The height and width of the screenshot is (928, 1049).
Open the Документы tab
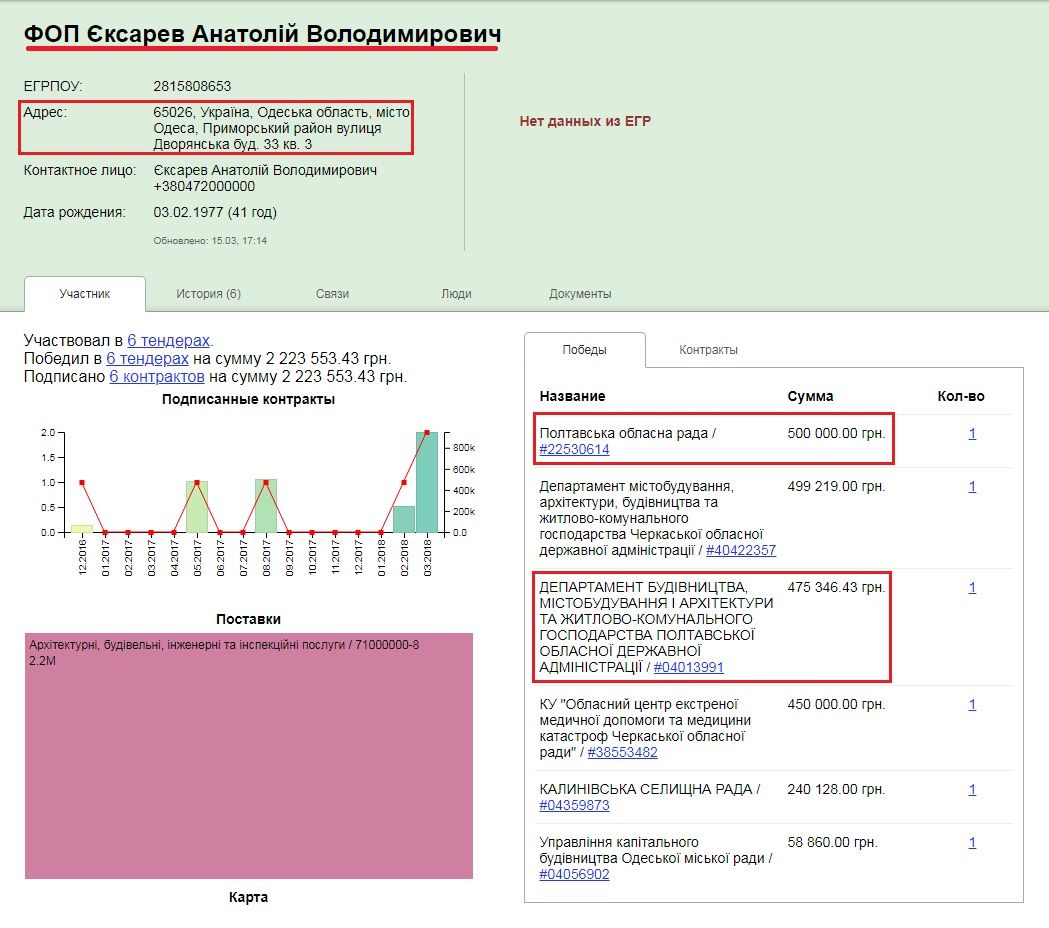[x=580, y=294]
